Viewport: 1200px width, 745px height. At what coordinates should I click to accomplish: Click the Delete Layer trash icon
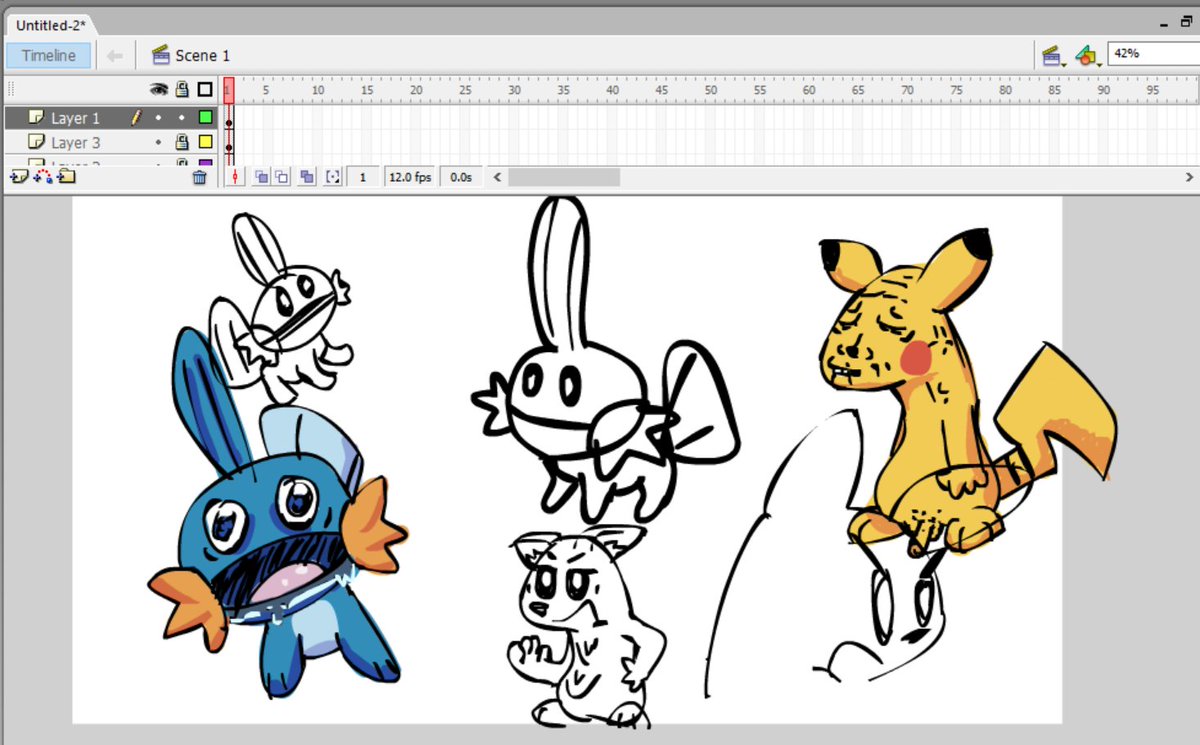[200, 177]
